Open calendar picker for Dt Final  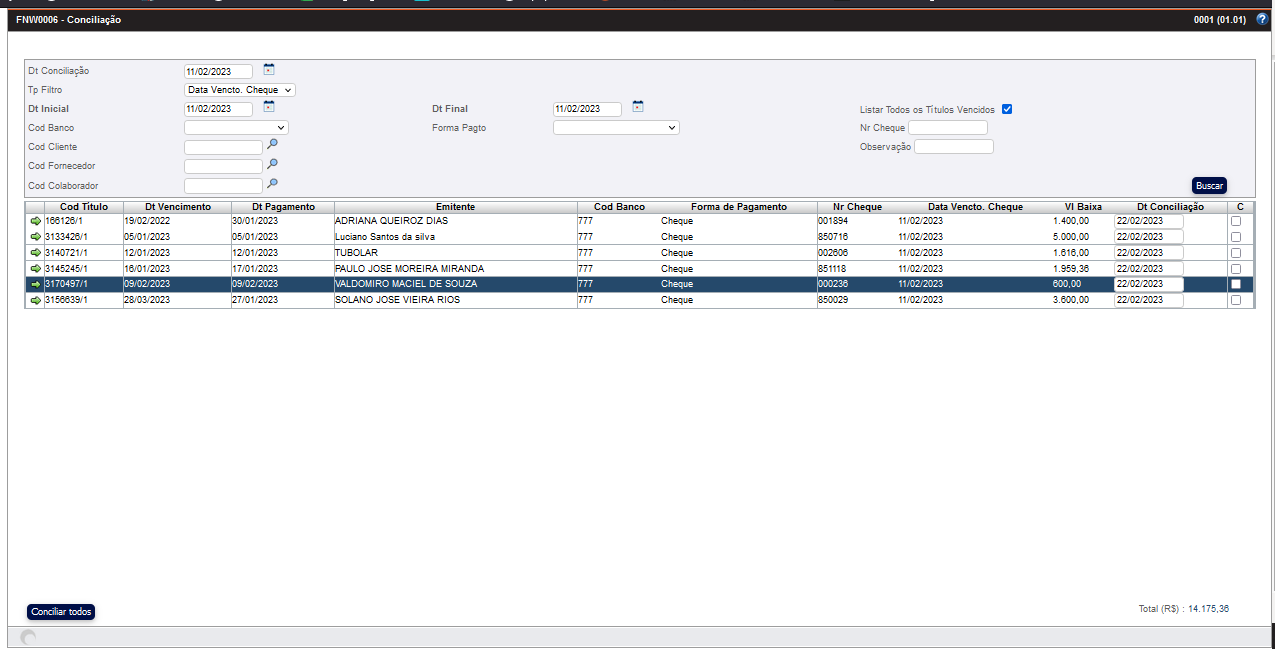638,107
